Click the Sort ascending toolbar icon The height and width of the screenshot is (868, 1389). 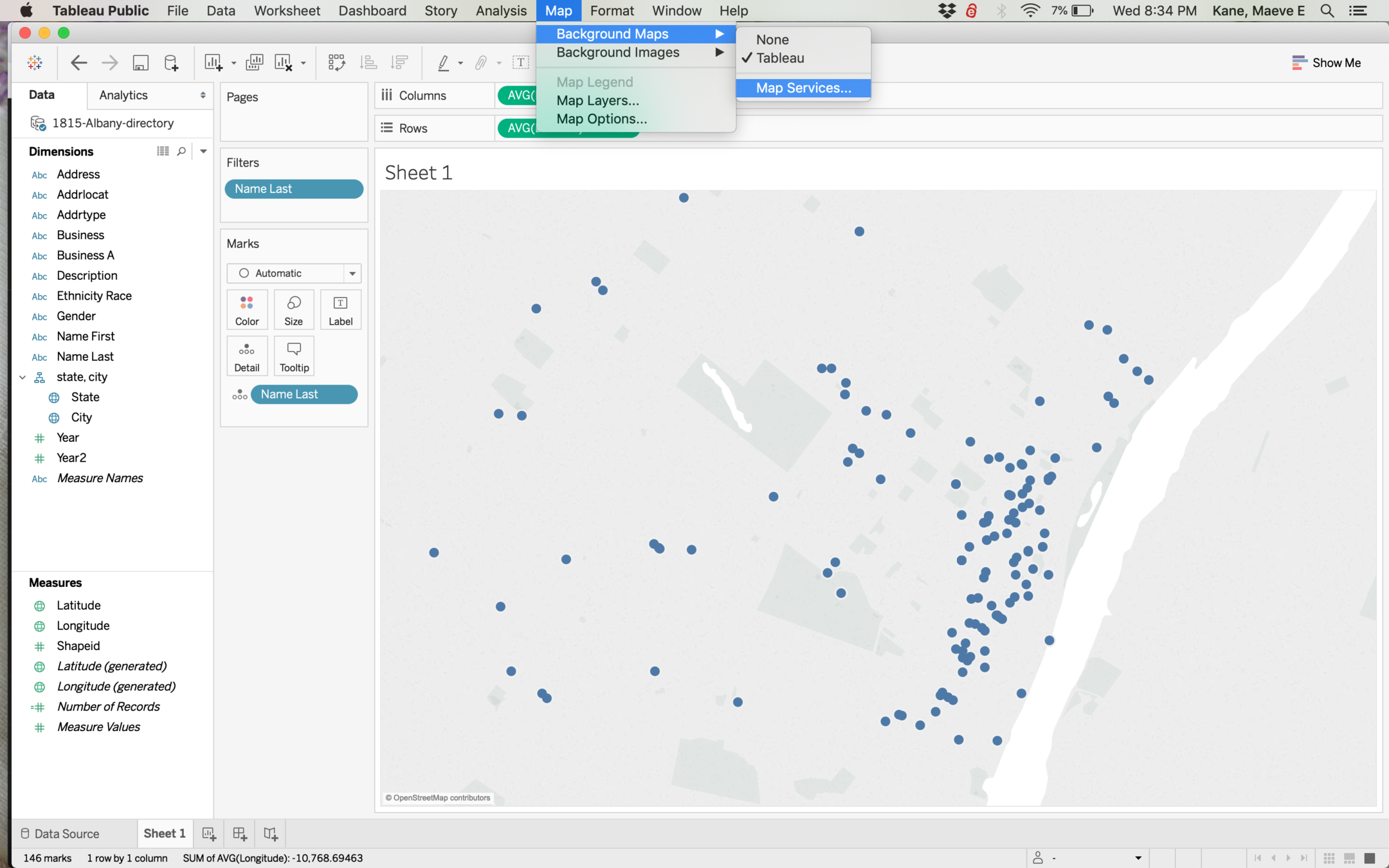point(368,62)
